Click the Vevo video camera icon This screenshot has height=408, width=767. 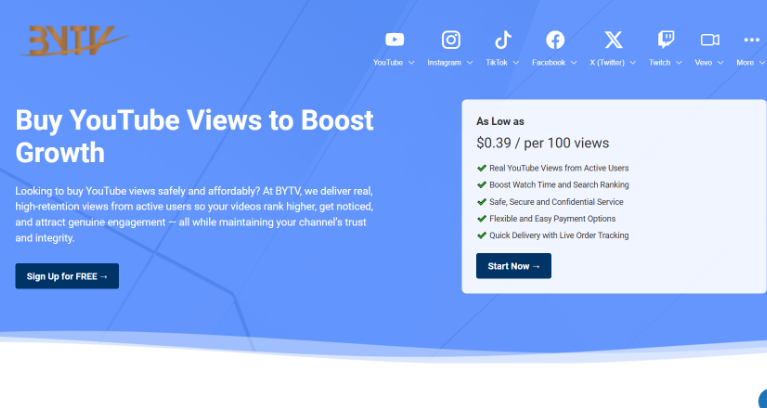(x=710, y=40)
